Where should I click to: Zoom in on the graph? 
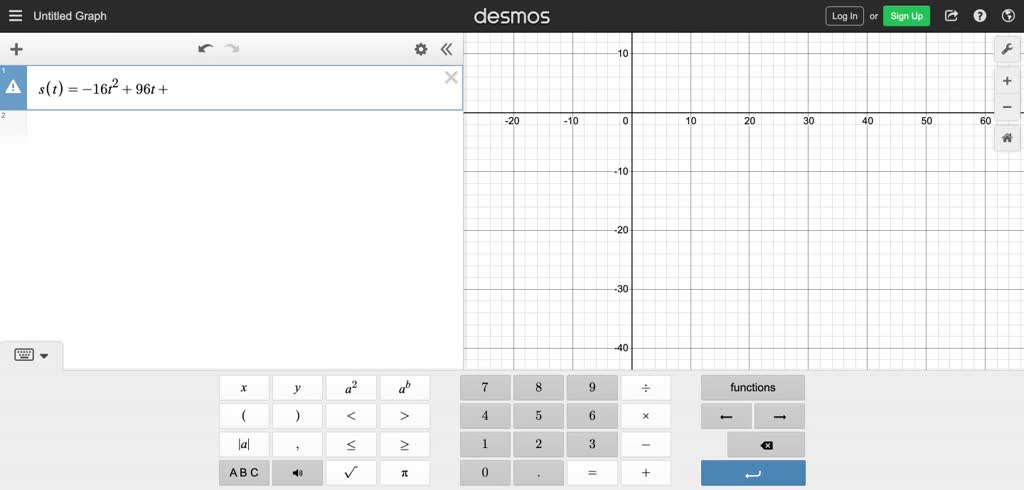point(1007,81)
